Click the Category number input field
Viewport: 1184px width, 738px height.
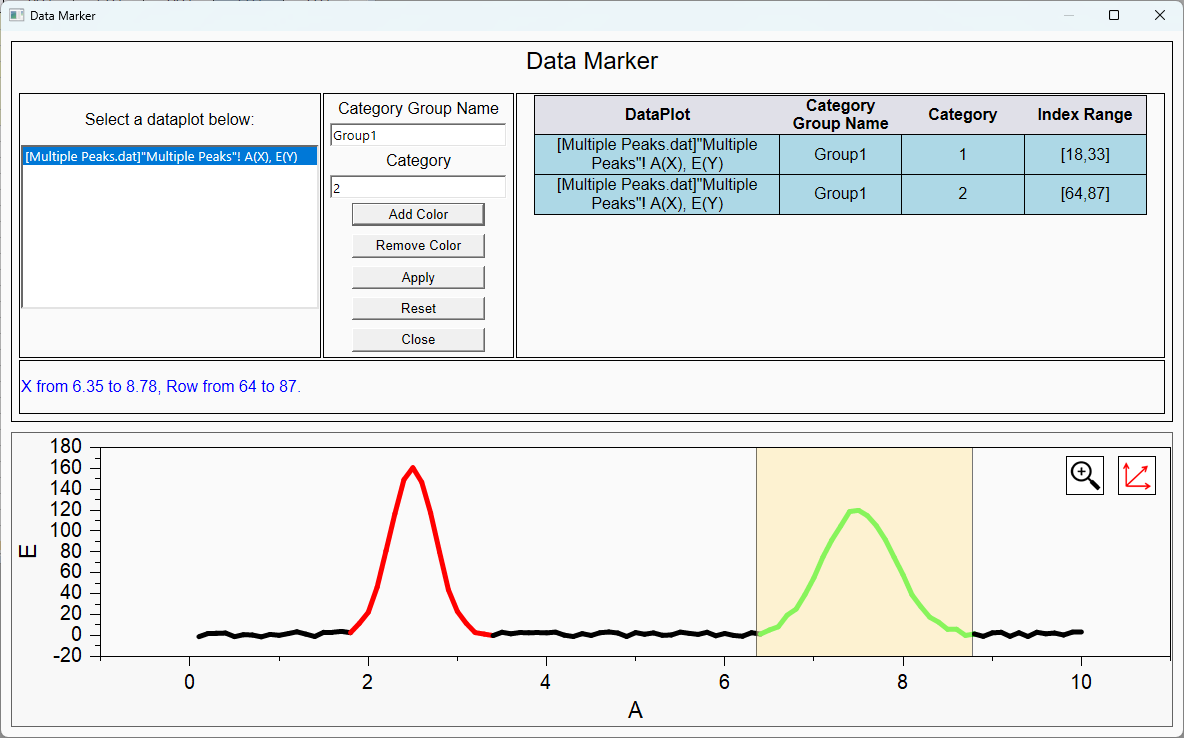(x=418, y=187)
